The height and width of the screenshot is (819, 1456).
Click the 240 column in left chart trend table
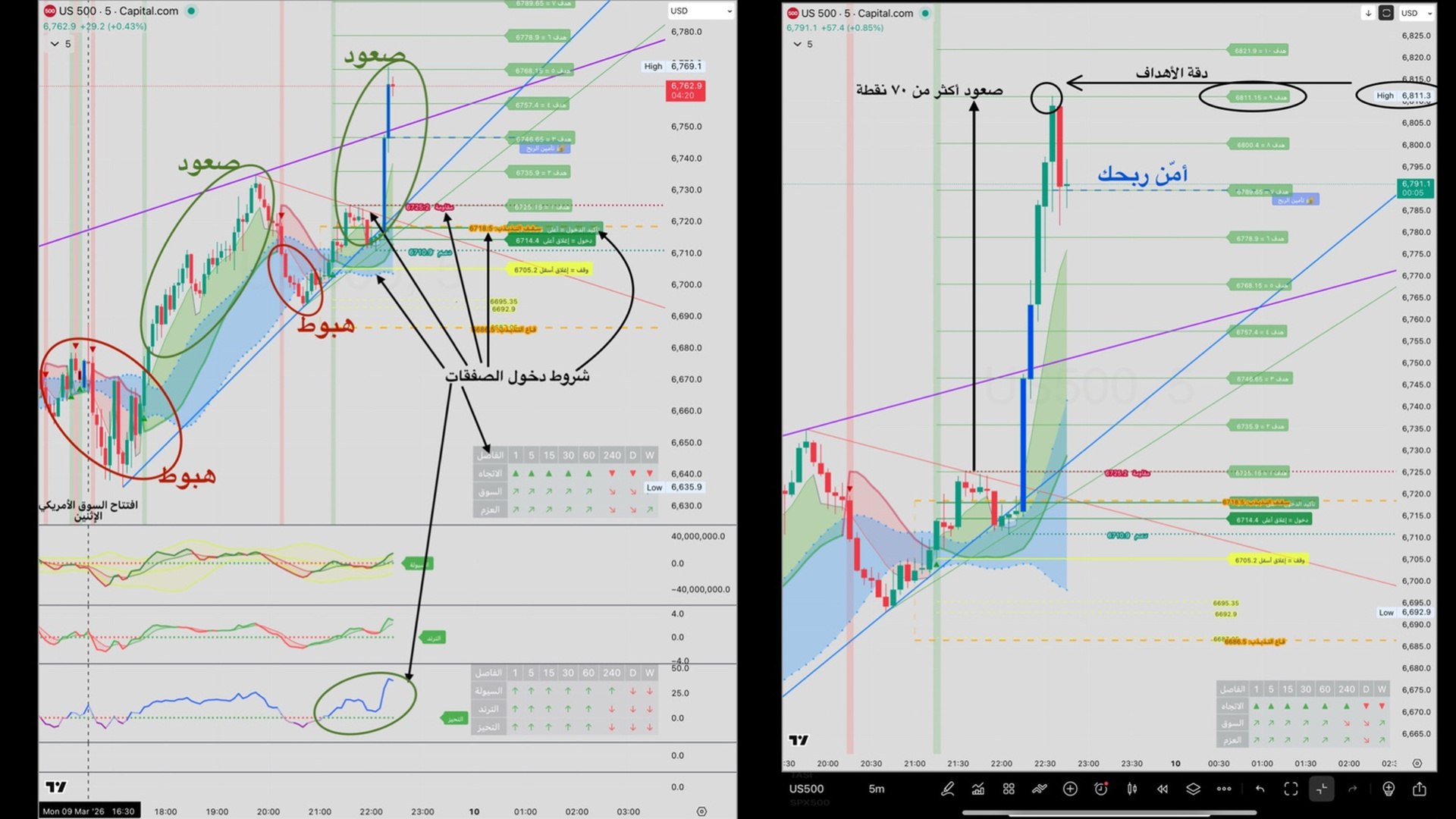[x=612, y=455]
